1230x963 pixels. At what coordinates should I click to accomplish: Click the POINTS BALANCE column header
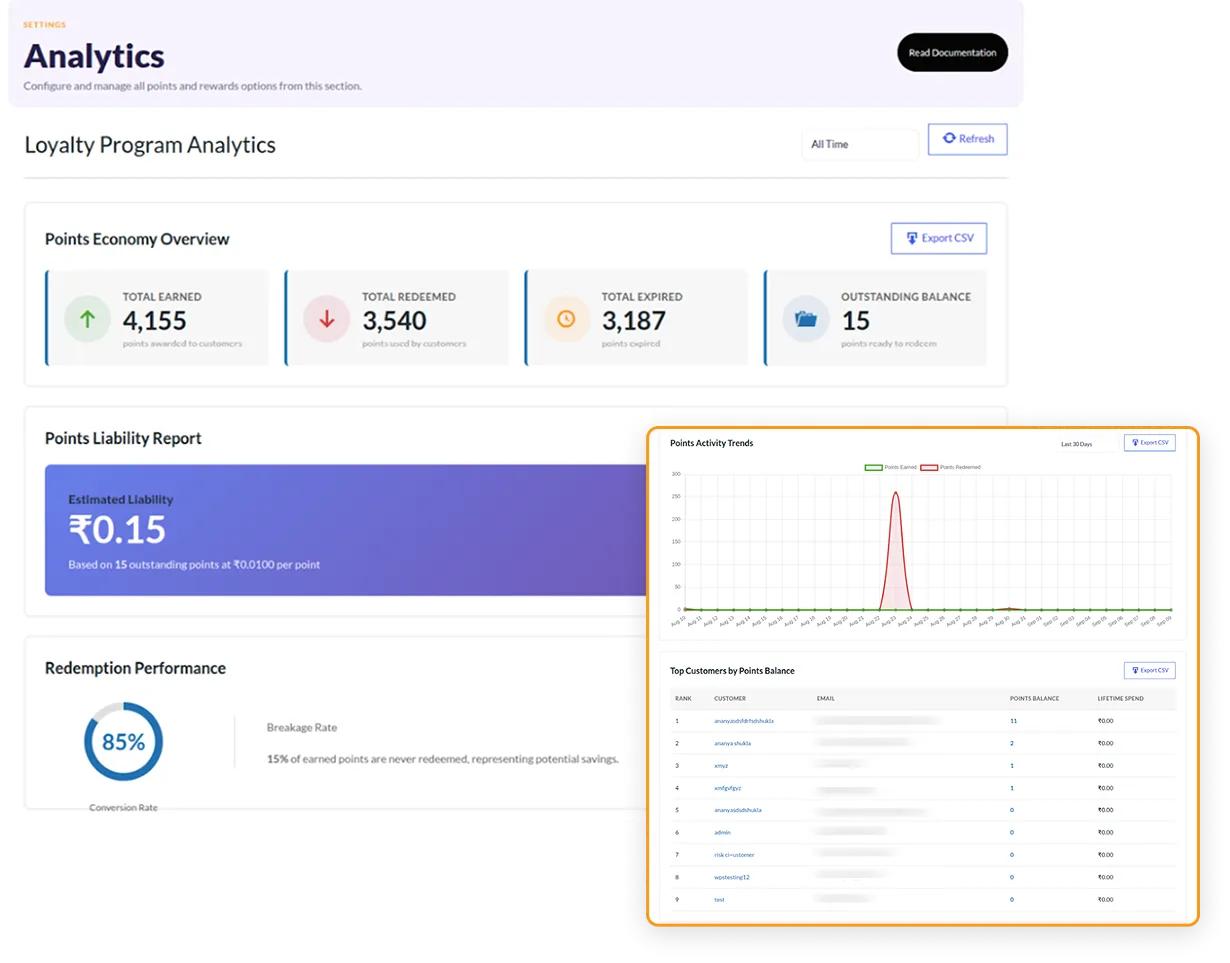[x=1034, y=698]
